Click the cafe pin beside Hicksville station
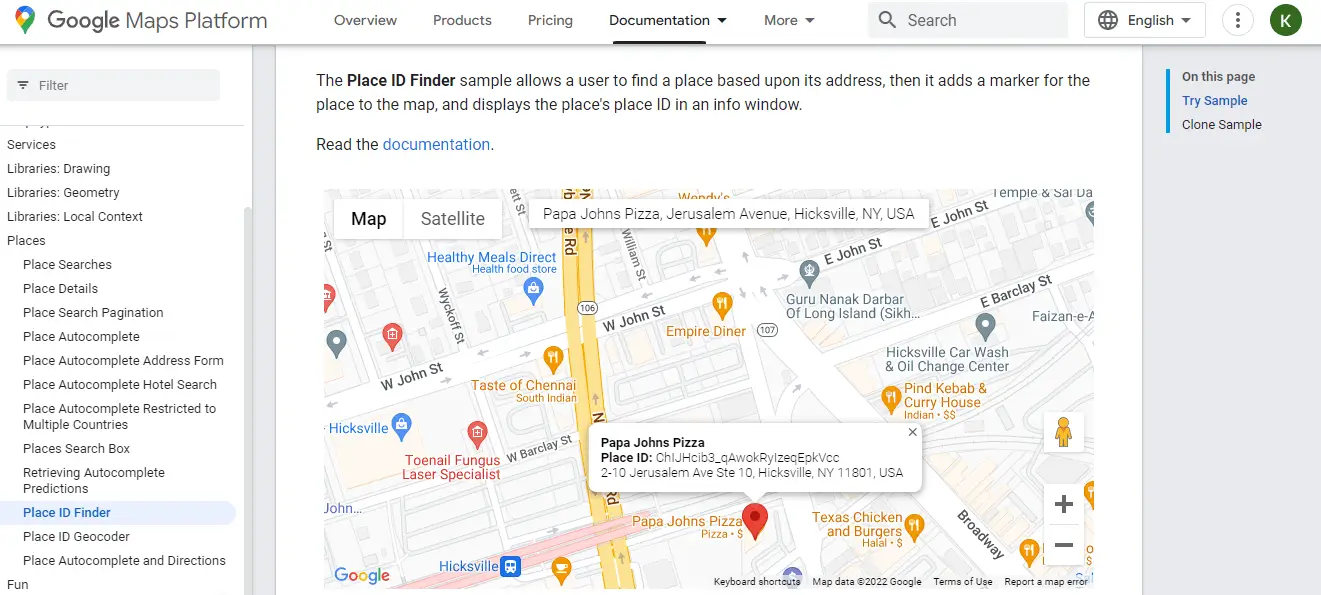 tap(561, 570)
